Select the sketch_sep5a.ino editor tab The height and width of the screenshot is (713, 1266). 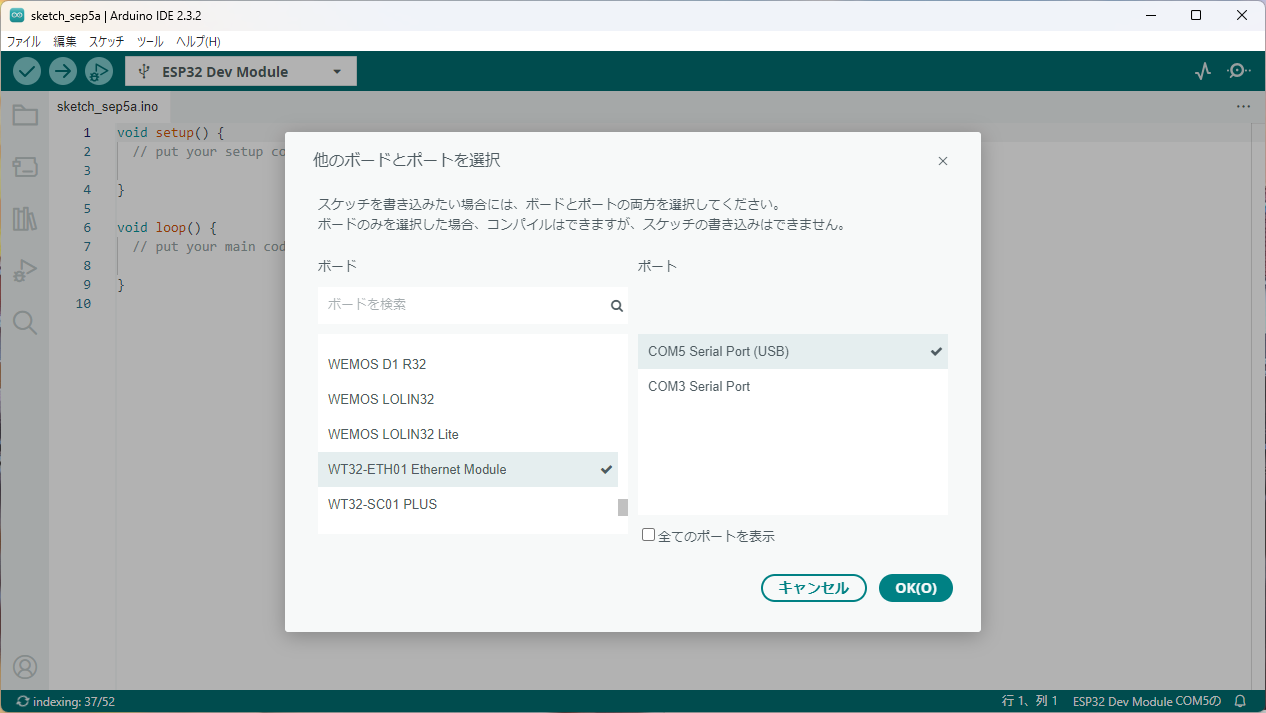pos(107,106)
